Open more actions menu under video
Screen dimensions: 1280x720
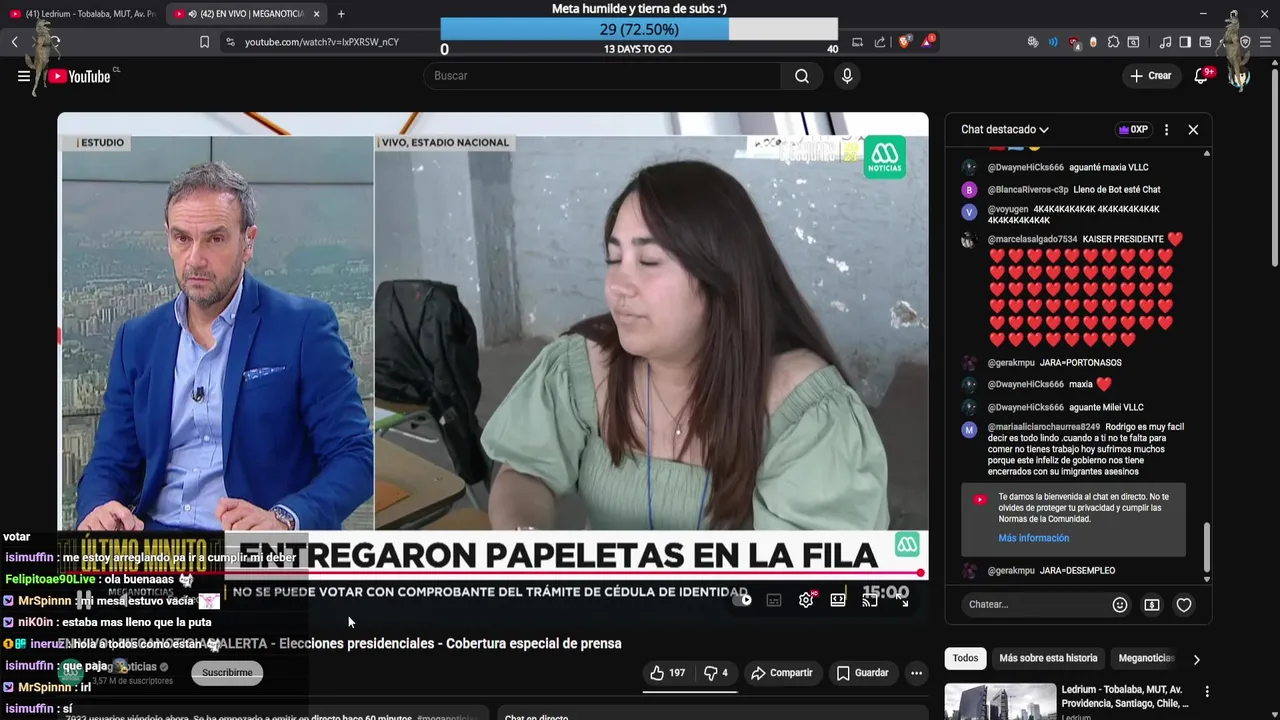point(916,673)
